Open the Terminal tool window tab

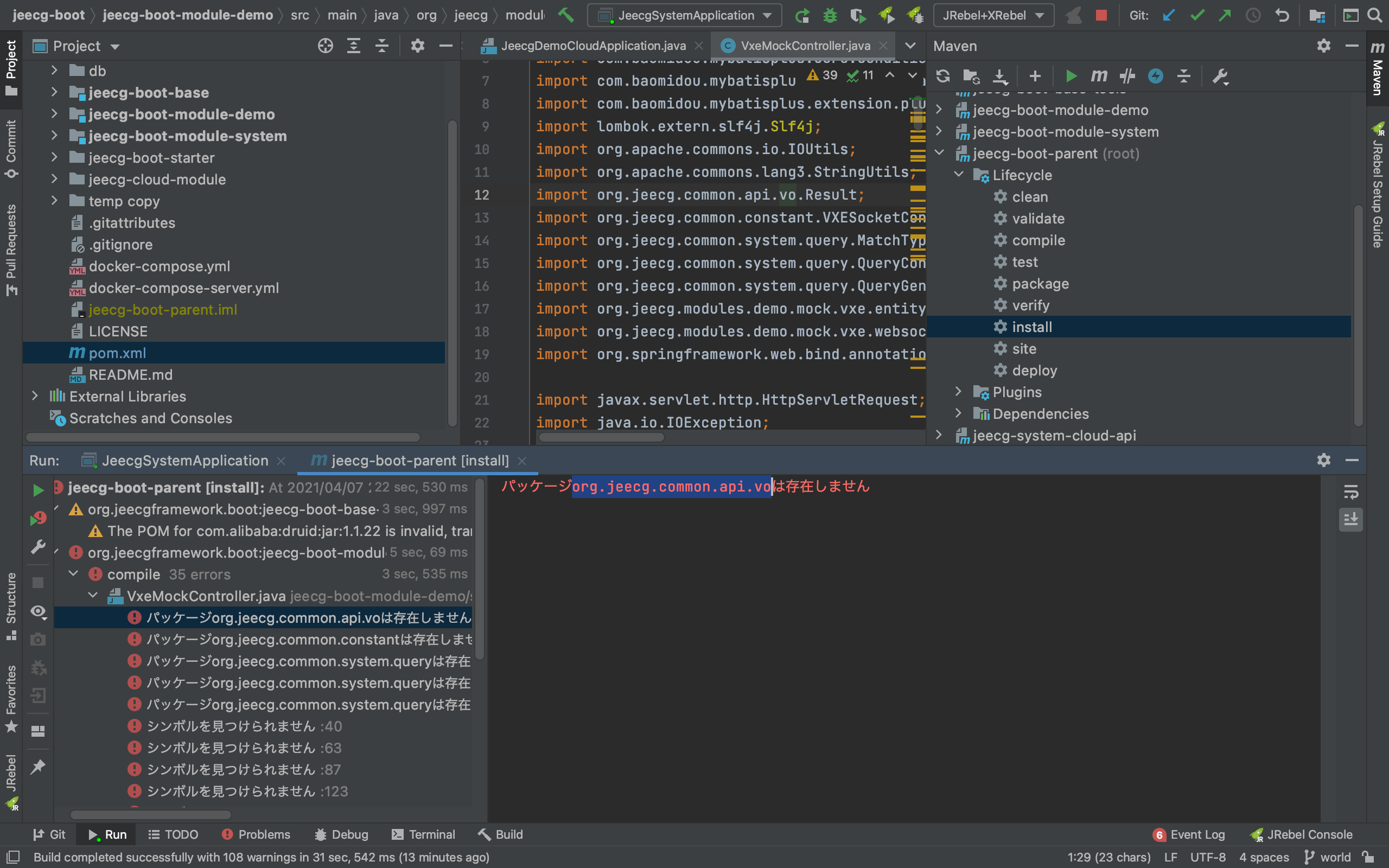423,834
